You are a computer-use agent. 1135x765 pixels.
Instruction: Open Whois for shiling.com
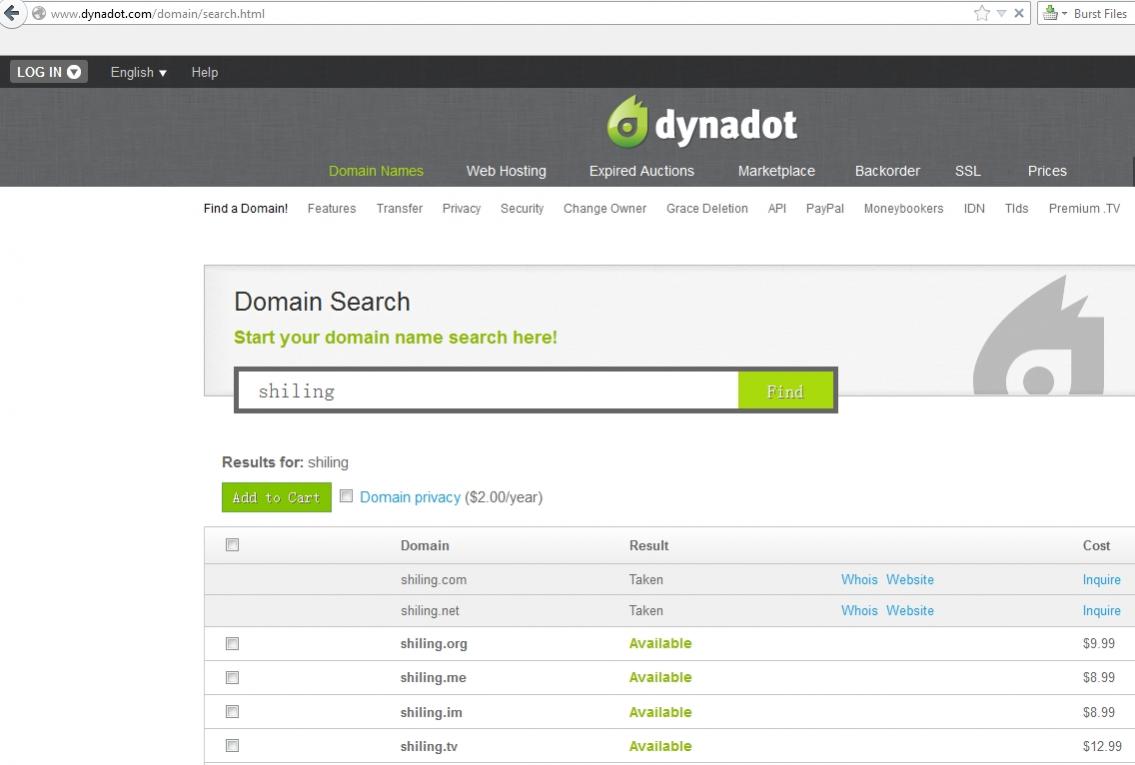(x=859, y=580)
